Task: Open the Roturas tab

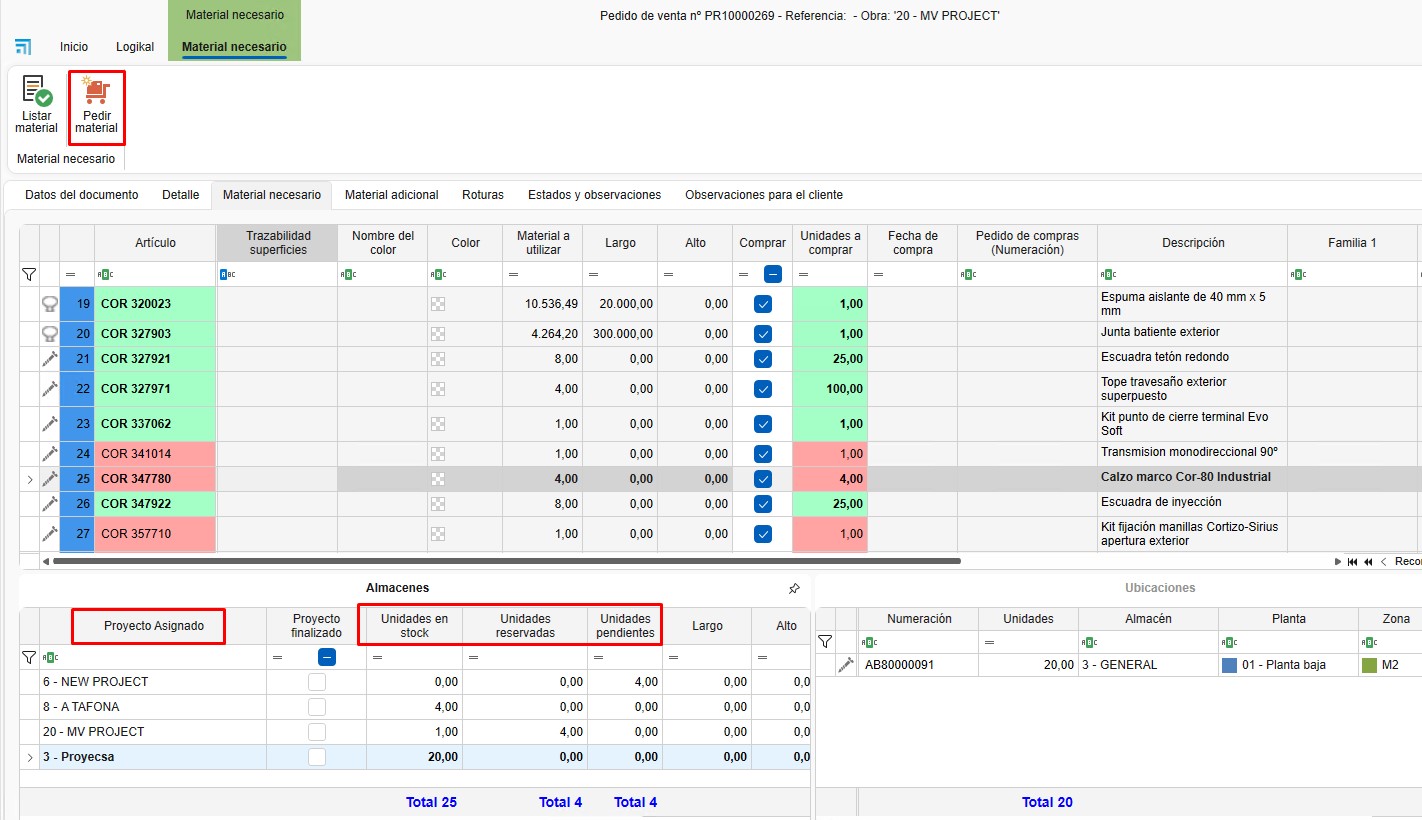Action: [x=483, y=195]
